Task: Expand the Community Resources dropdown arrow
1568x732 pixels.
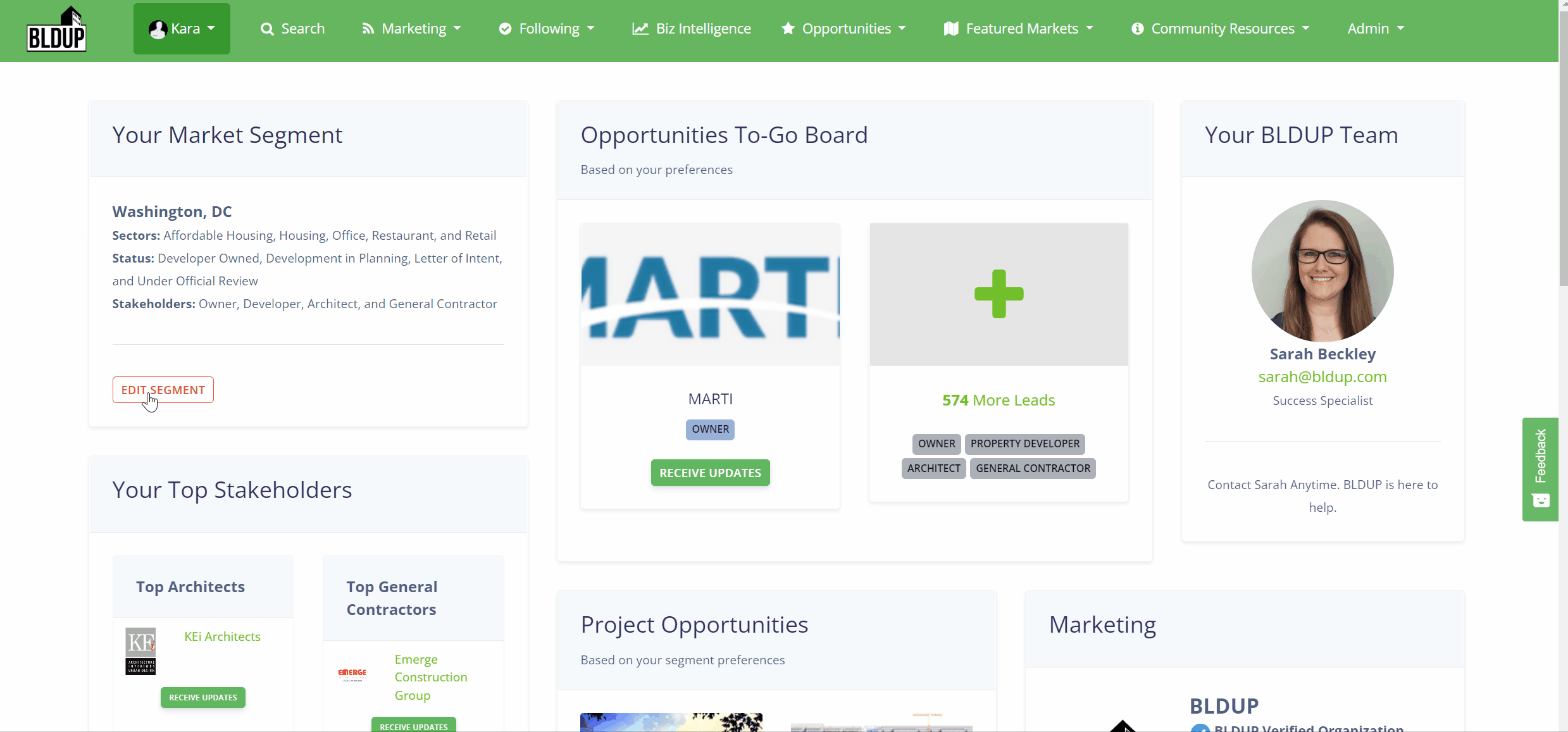Action: pos(1306,29)
